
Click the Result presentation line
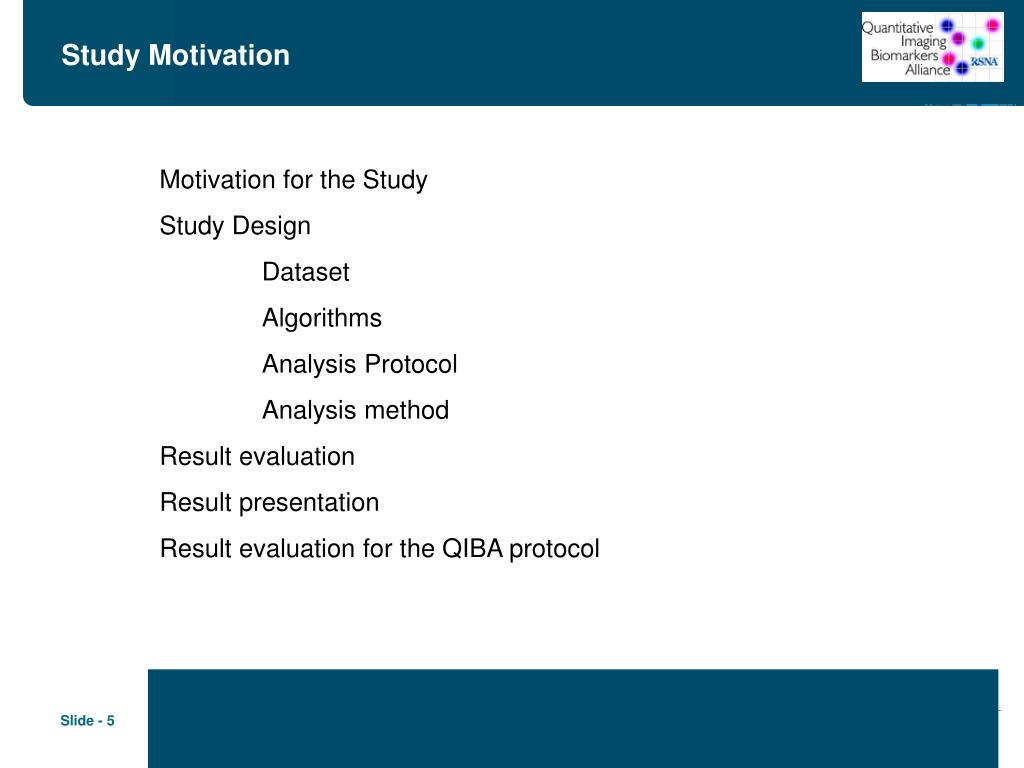(x=270, y=503)
